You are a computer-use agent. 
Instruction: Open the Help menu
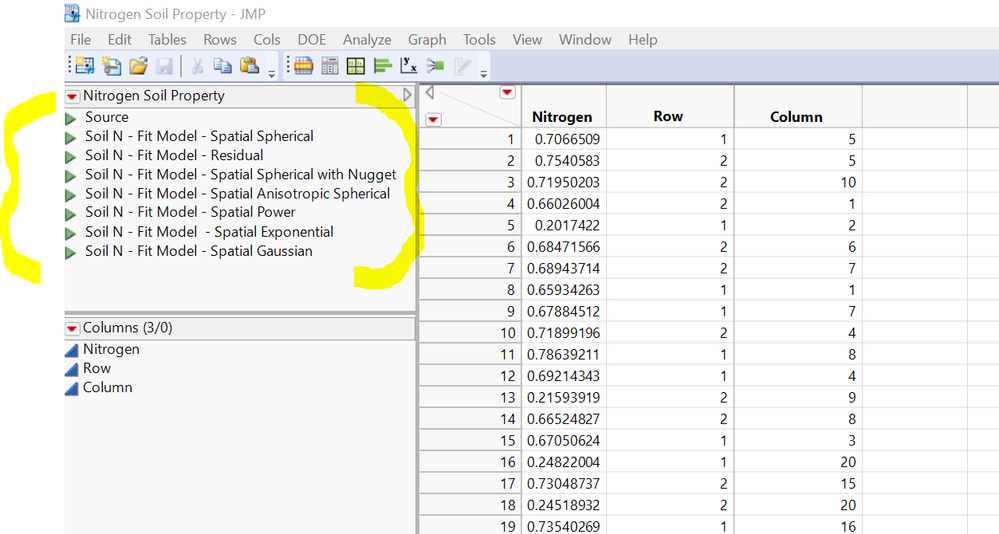[x=642, y=40]
